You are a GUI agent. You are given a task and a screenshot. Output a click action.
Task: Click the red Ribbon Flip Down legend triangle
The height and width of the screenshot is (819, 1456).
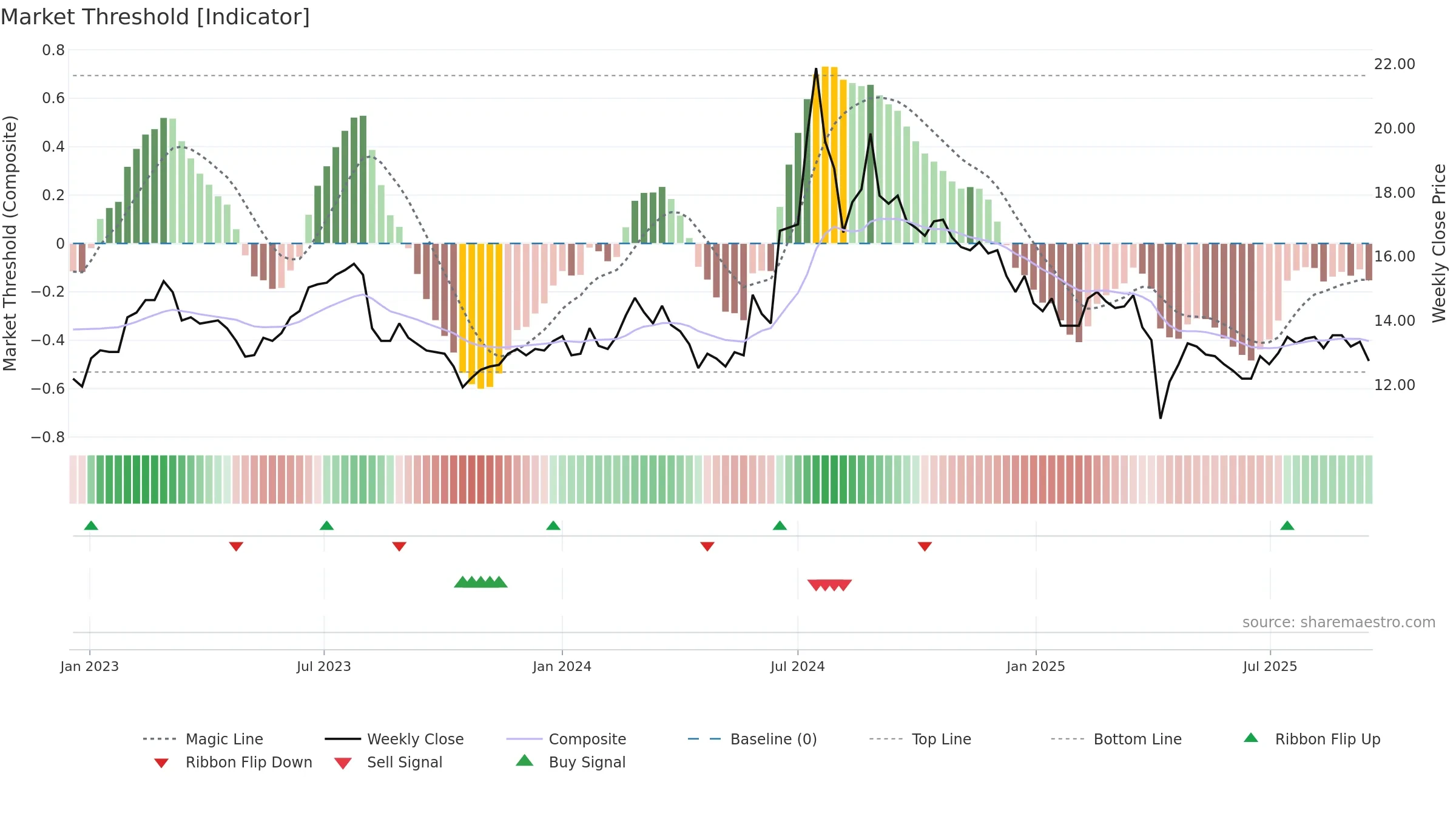point(161,763)
